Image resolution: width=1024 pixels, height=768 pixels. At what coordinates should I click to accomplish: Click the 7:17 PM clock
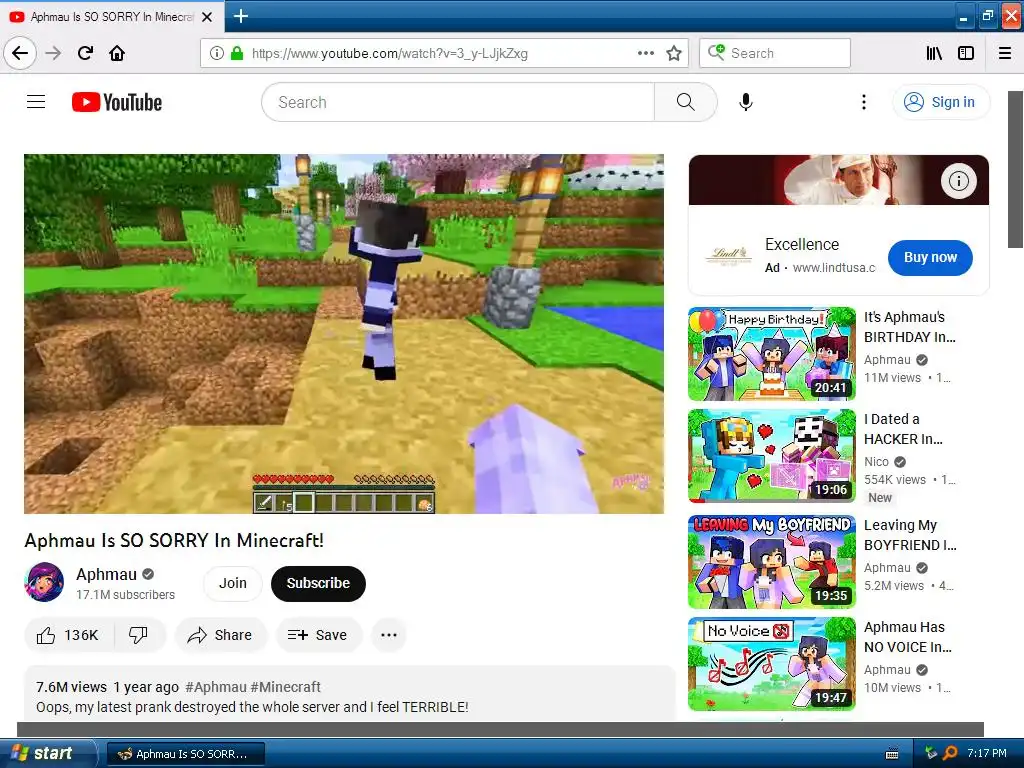click(x=987, y=753)
